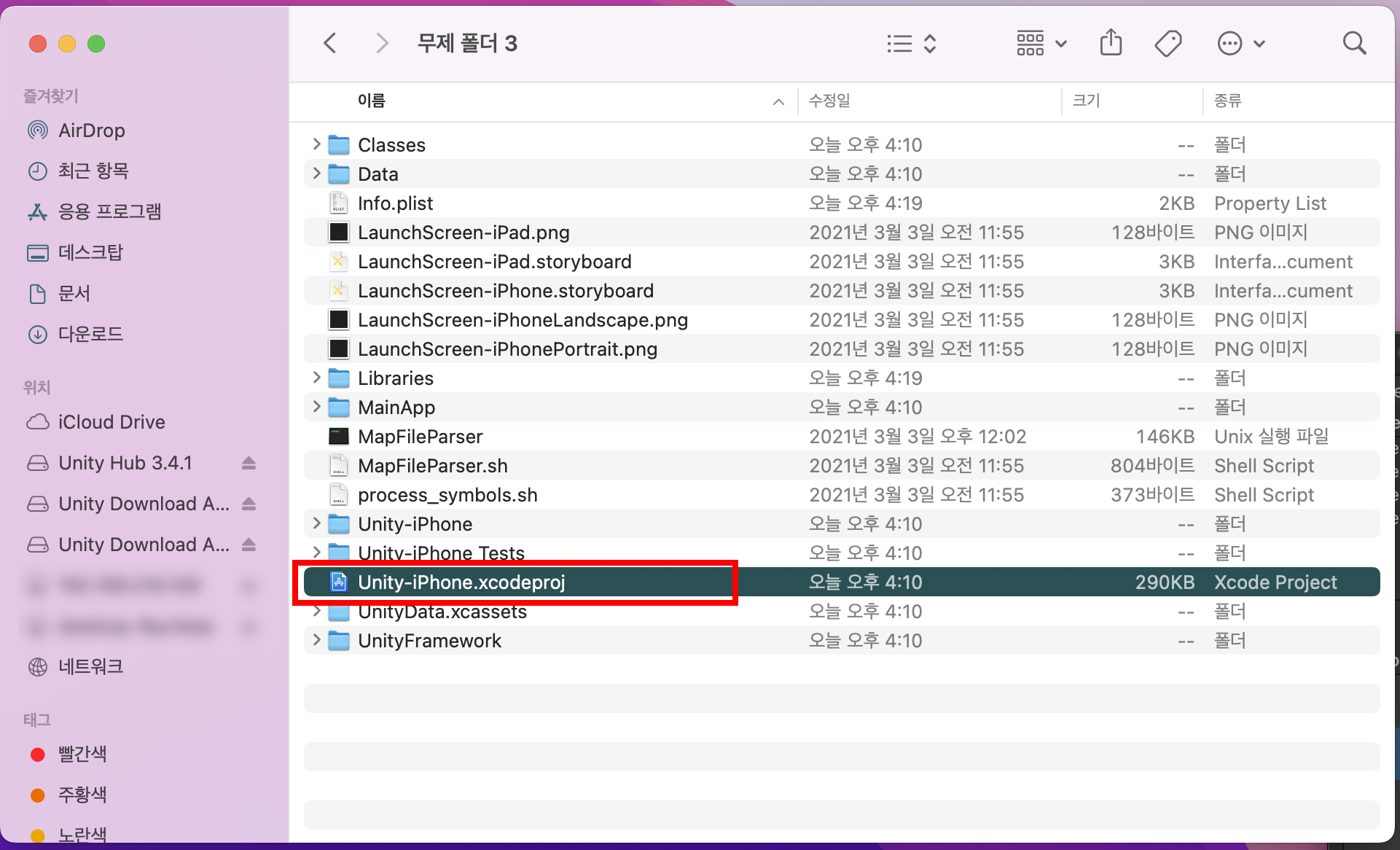Sort by the 종류 column header

pos(1227,101)
